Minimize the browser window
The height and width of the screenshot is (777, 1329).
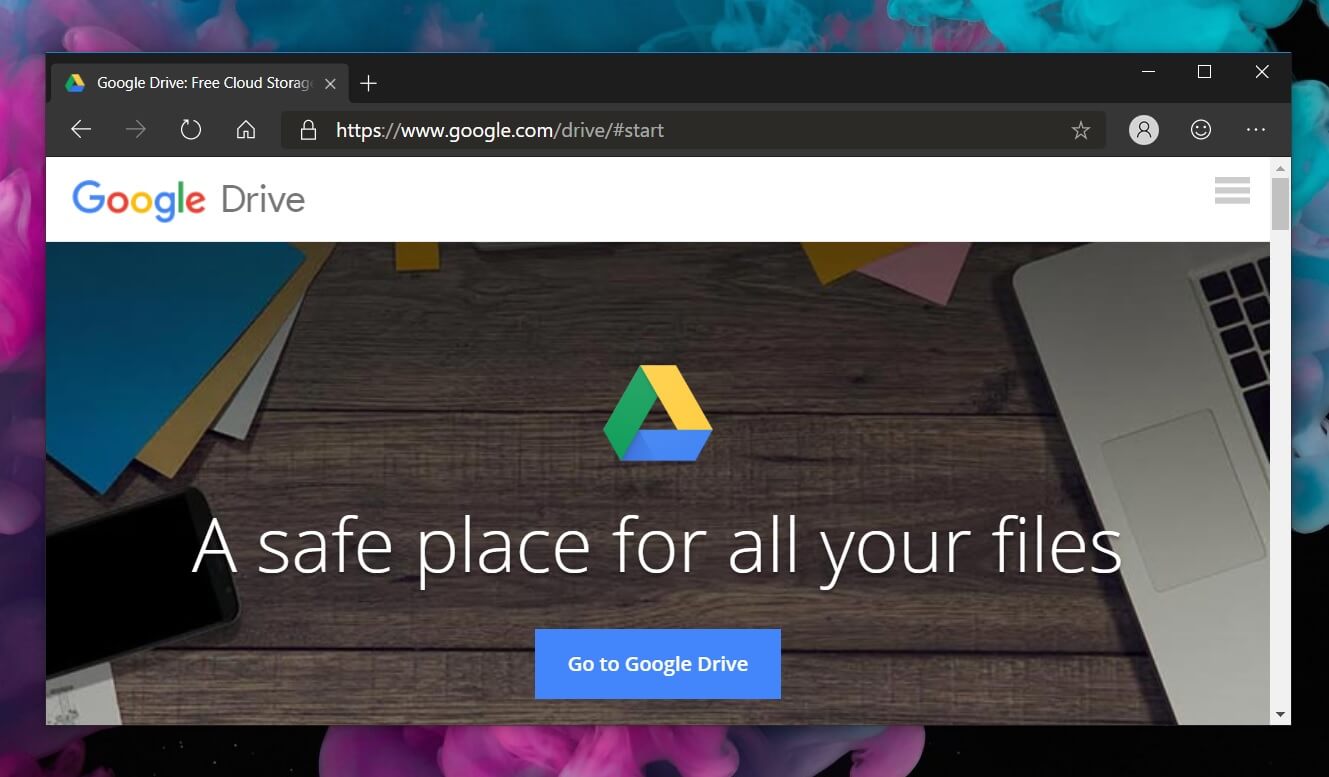[x=1148, y=72]
